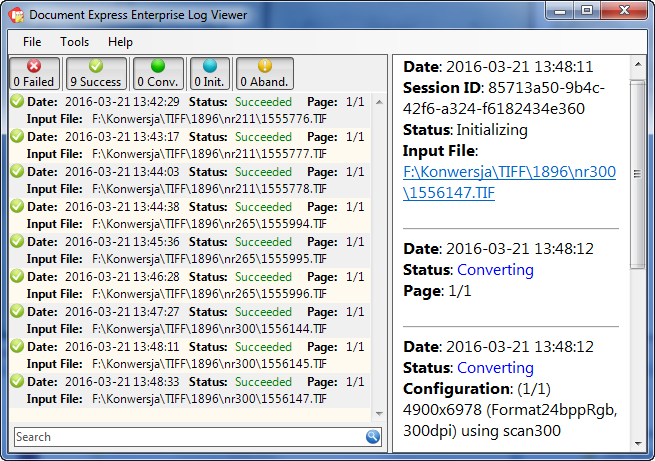Click the detail pane scroll up arrow

click(x=638, y=64)
